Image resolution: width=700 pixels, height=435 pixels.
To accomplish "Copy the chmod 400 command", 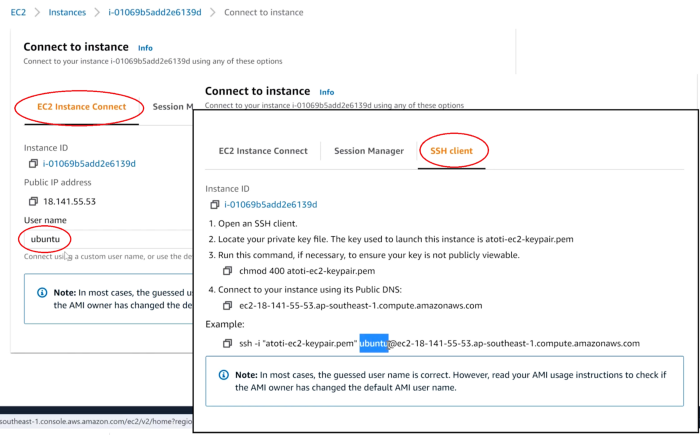I will [x=228, y=271].
